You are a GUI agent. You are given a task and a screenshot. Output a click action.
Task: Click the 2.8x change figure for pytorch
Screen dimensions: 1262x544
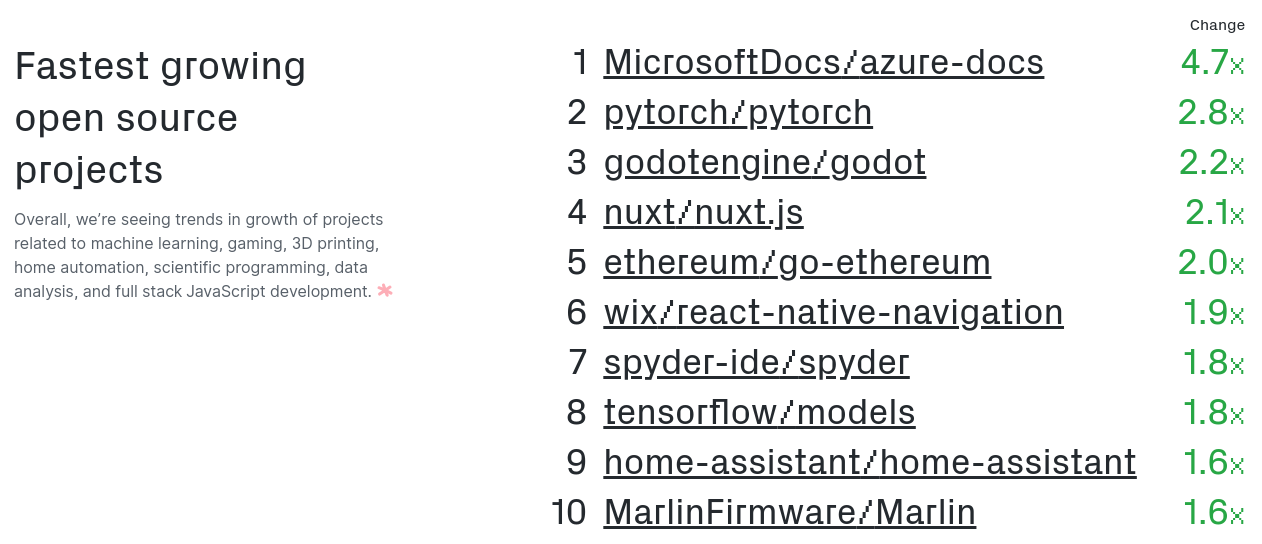1212,112
